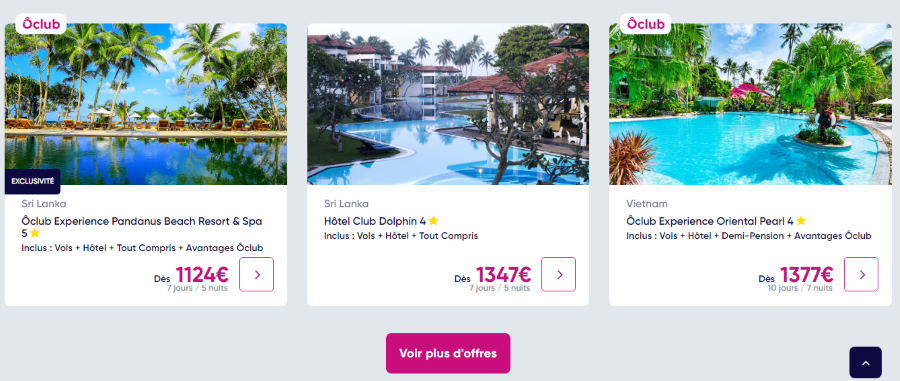The image size is (900, 381).
Task: Click Ôclub Experience Pandanus Beach Resort title
Action: pyautogui.click(x=142, y=227)
